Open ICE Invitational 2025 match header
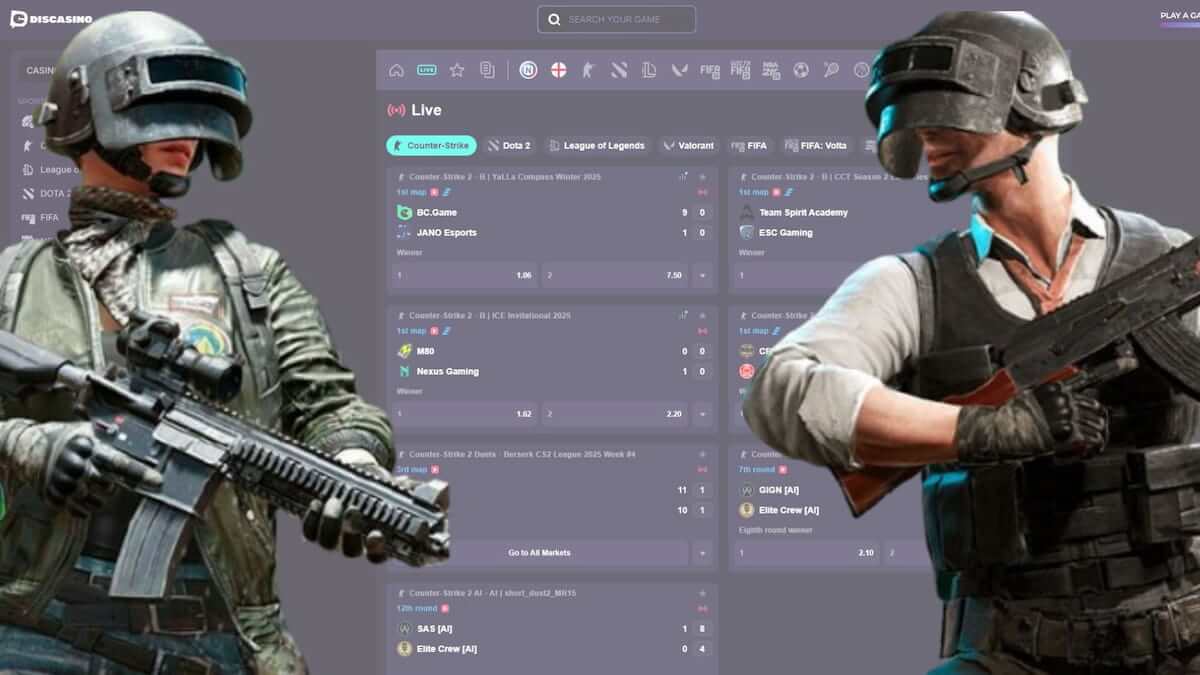 (x=491, y=315)
